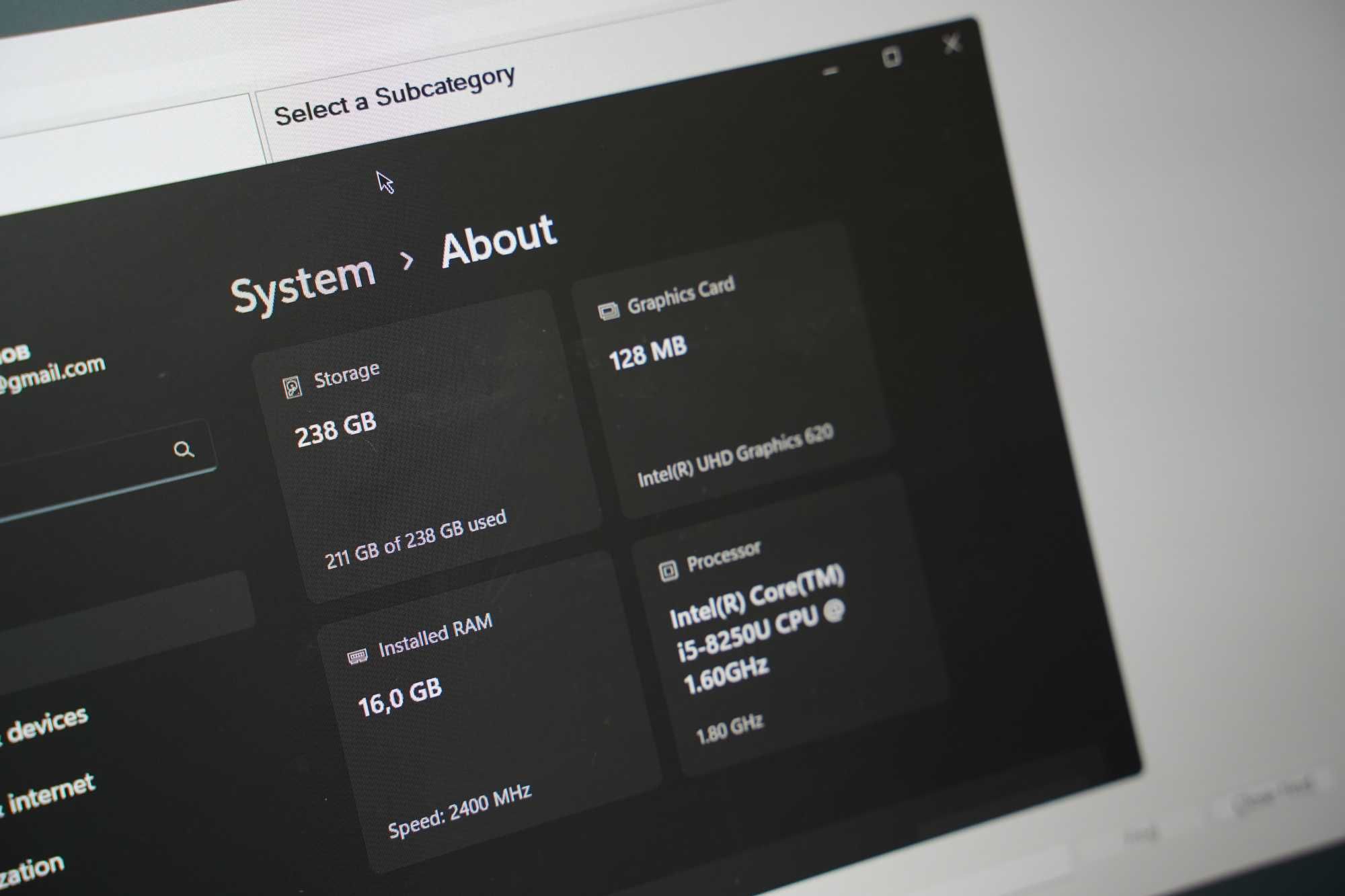Click 'Speed: 2400 MHz' text
Screen dimensions: 1345x896
pyautogui.click(x=460, y=811)
